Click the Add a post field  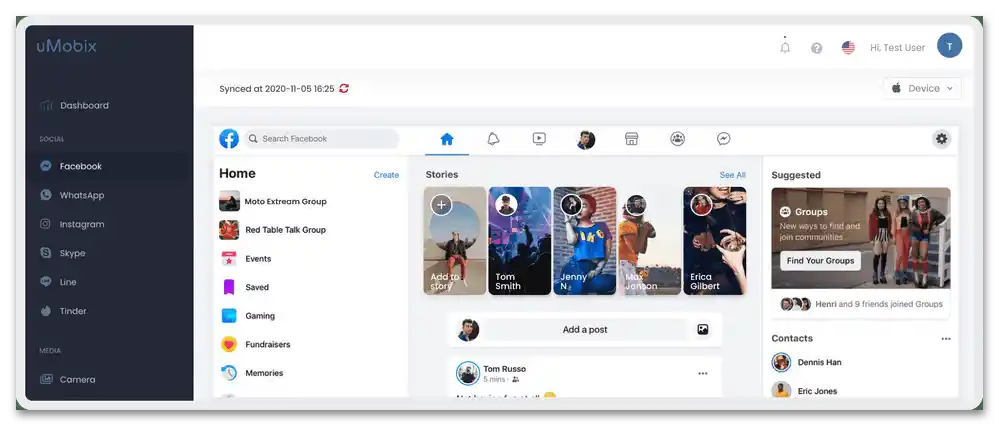tap(585, 330)
